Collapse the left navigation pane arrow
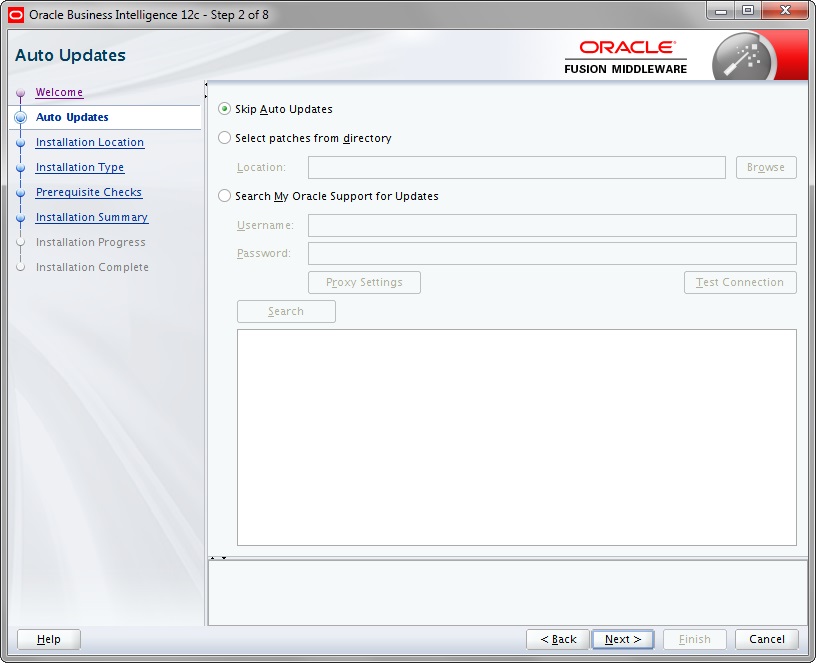 (x=206, y=84)
